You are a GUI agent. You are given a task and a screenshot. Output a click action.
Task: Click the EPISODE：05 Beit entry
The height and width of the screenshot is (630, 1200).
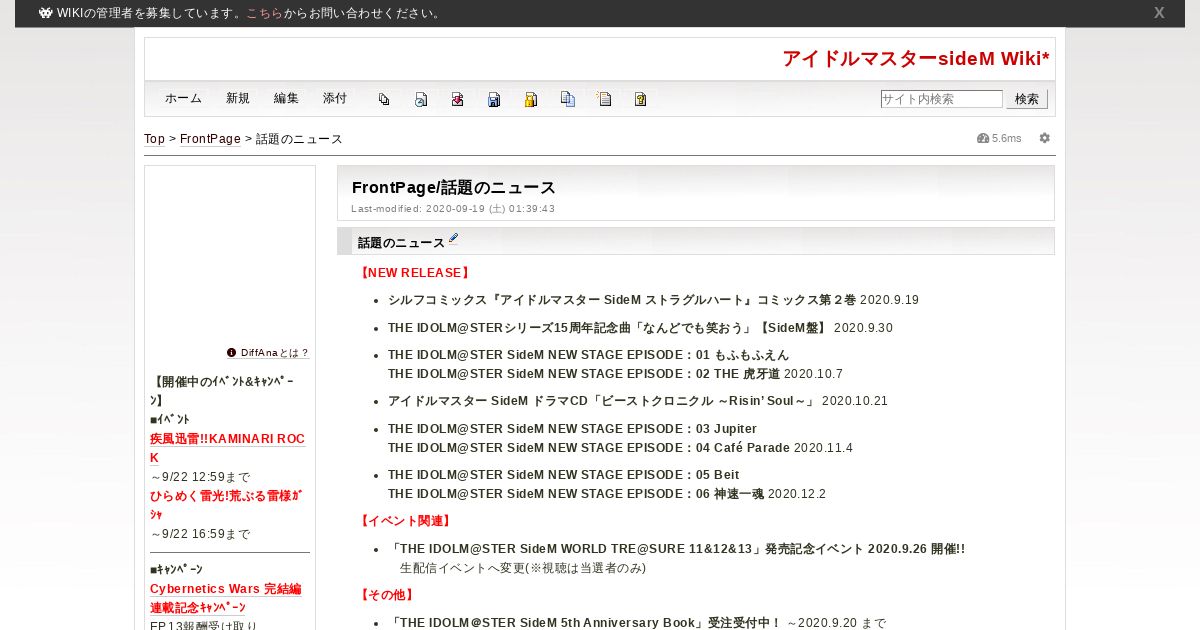click(563, 475)
